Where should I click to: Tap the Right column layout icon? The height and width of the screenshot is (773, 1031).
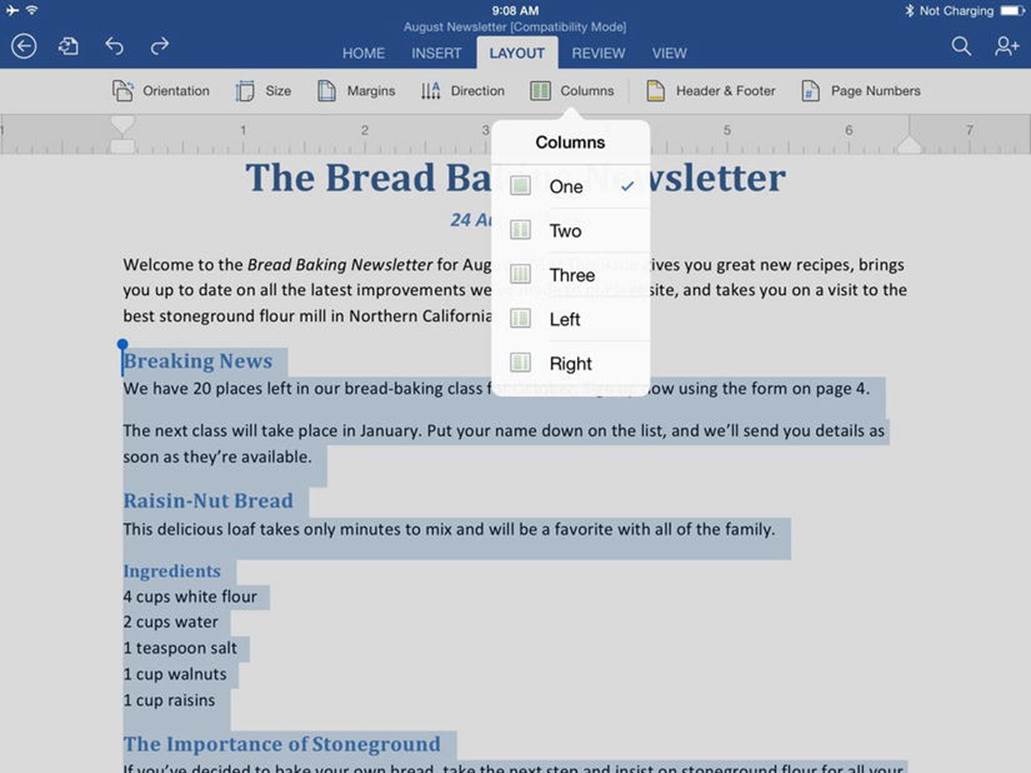(520, 363)
